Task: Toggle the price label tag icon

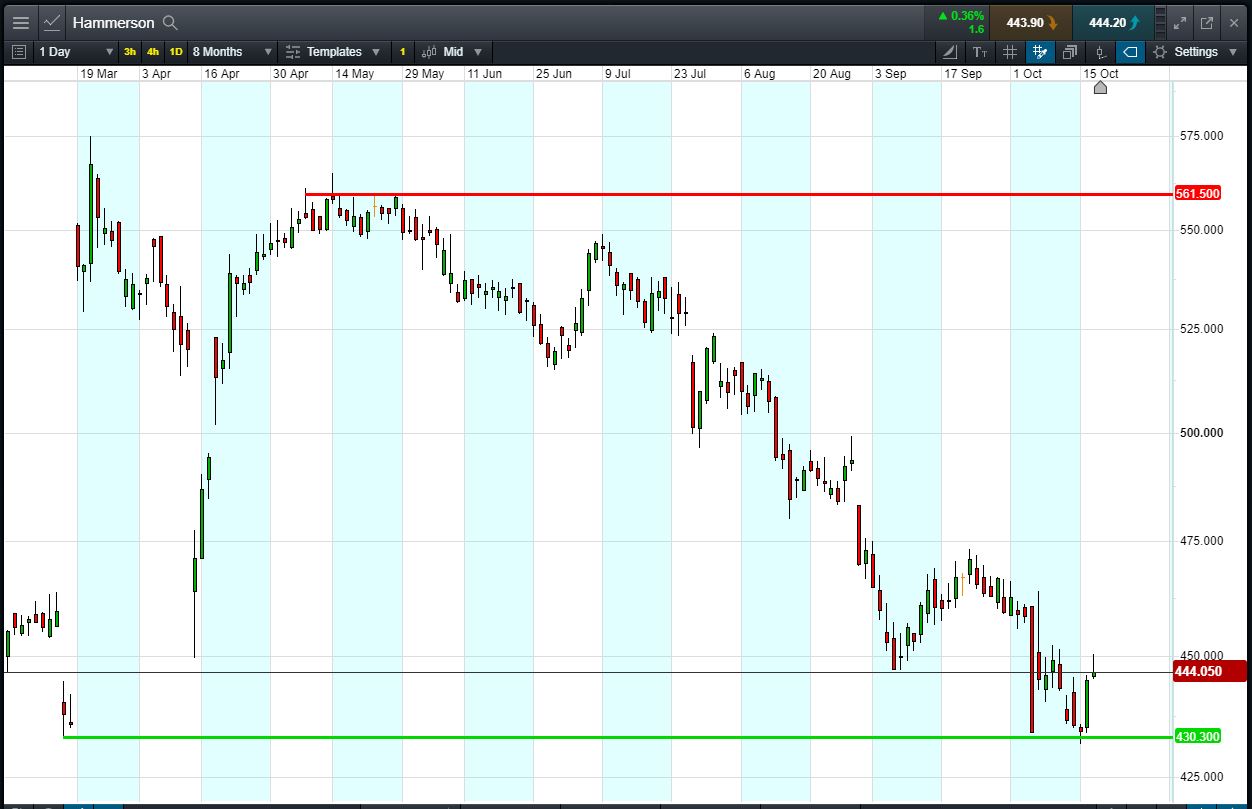Action: coord(1130,52)
